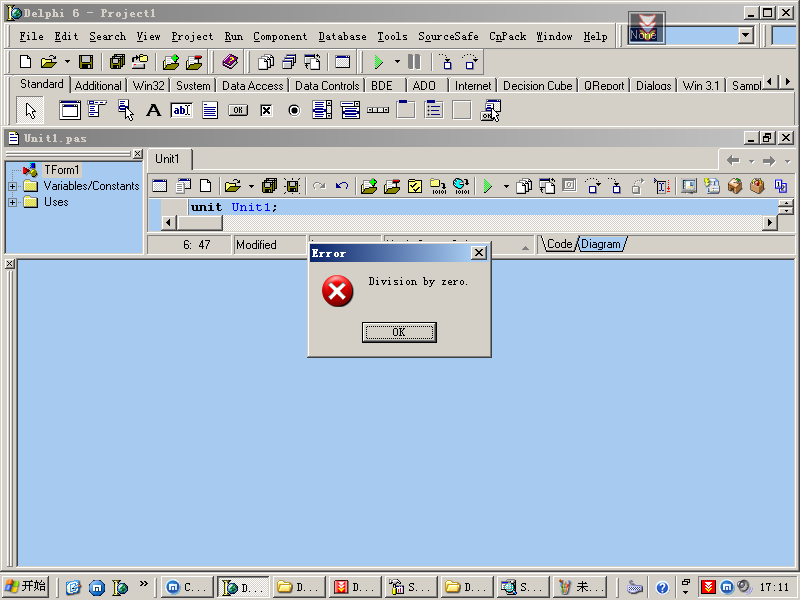Image resolution: width=800 pixels, height=600 pixels.
Task: Switch to the Data Access palette tab
Action: pyautogui.click(x=252, y=86)
